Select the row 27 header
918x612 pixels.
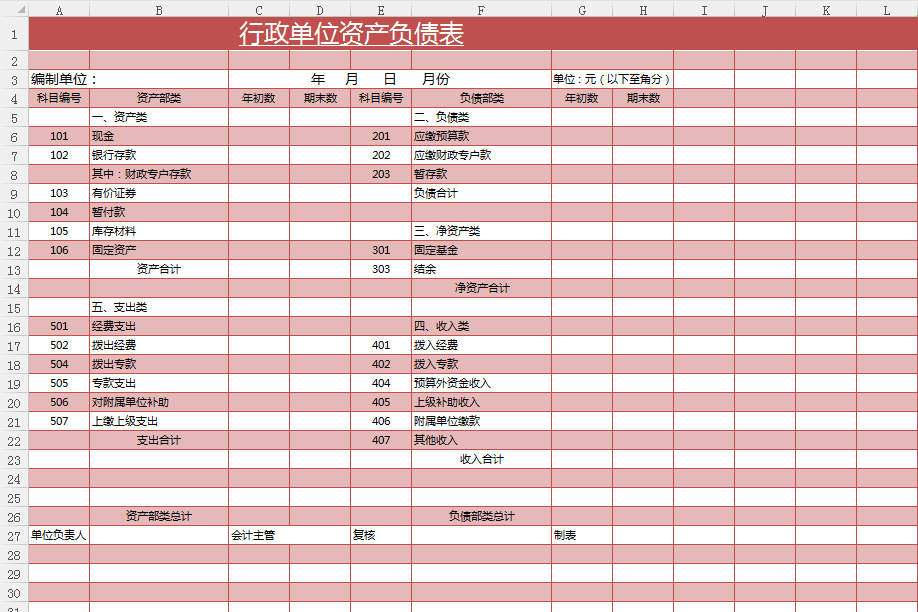tap(14, 535)
